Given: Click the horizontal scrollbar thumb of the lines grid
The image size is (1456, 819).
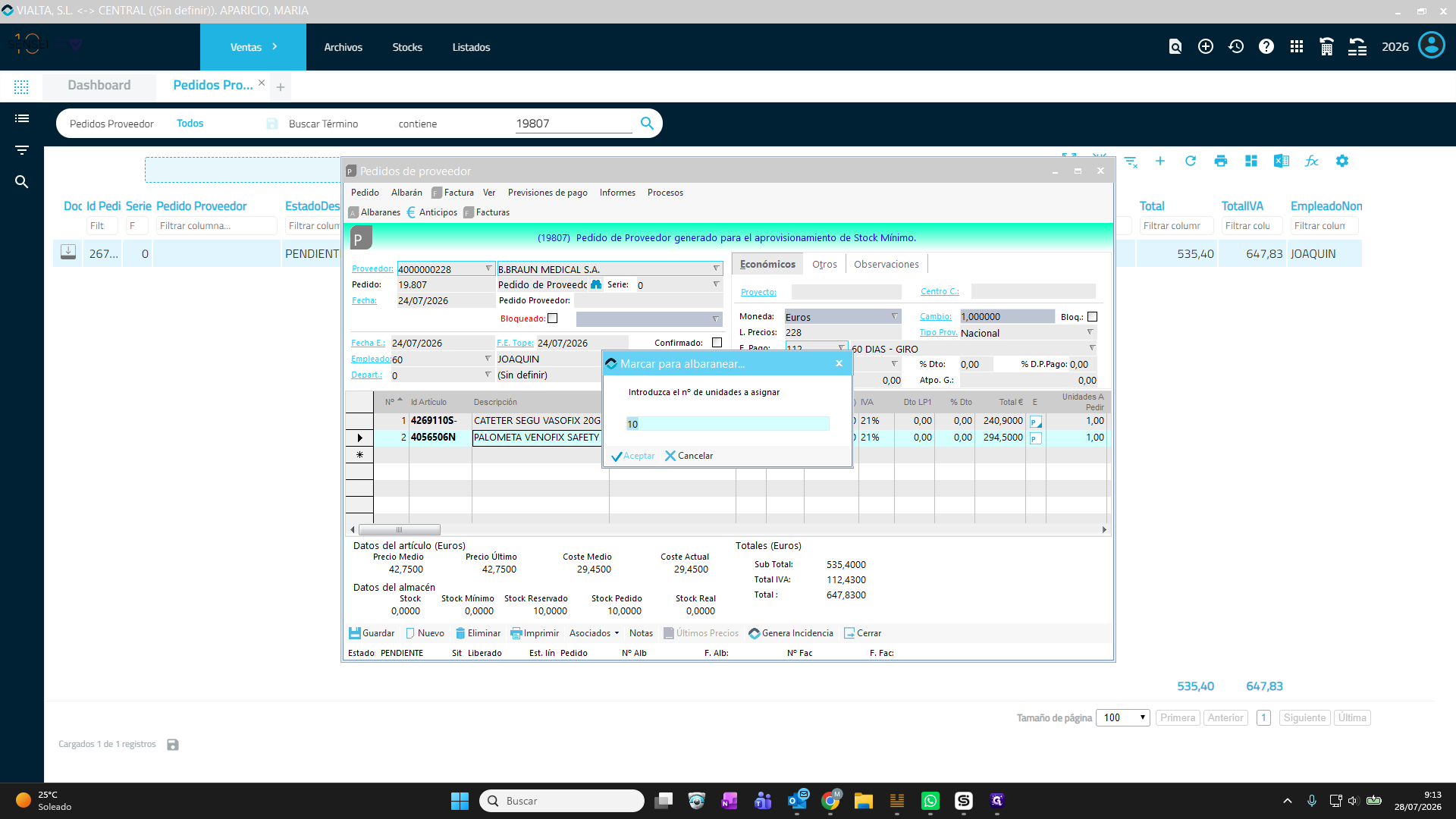Looking at the screenshot, I should pyautogui.click(x=399, y=530).
